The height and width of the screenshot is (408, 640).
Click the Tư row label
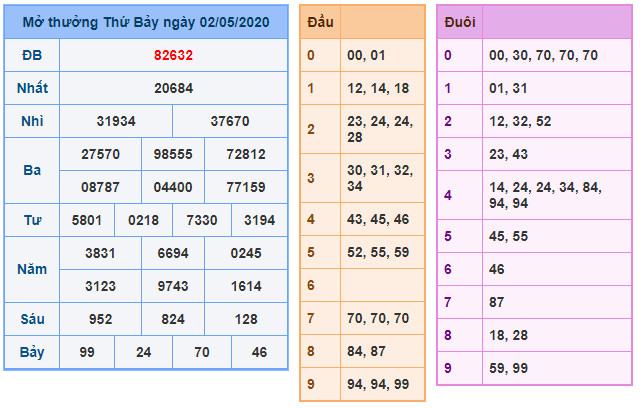(x=32, y=220)
